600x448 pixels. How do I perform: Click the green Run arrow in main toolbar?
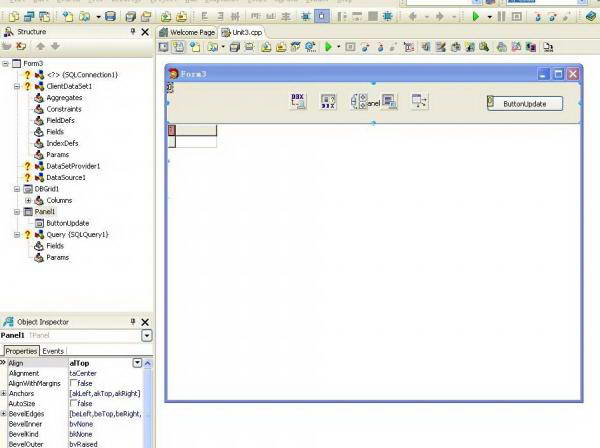476,16
